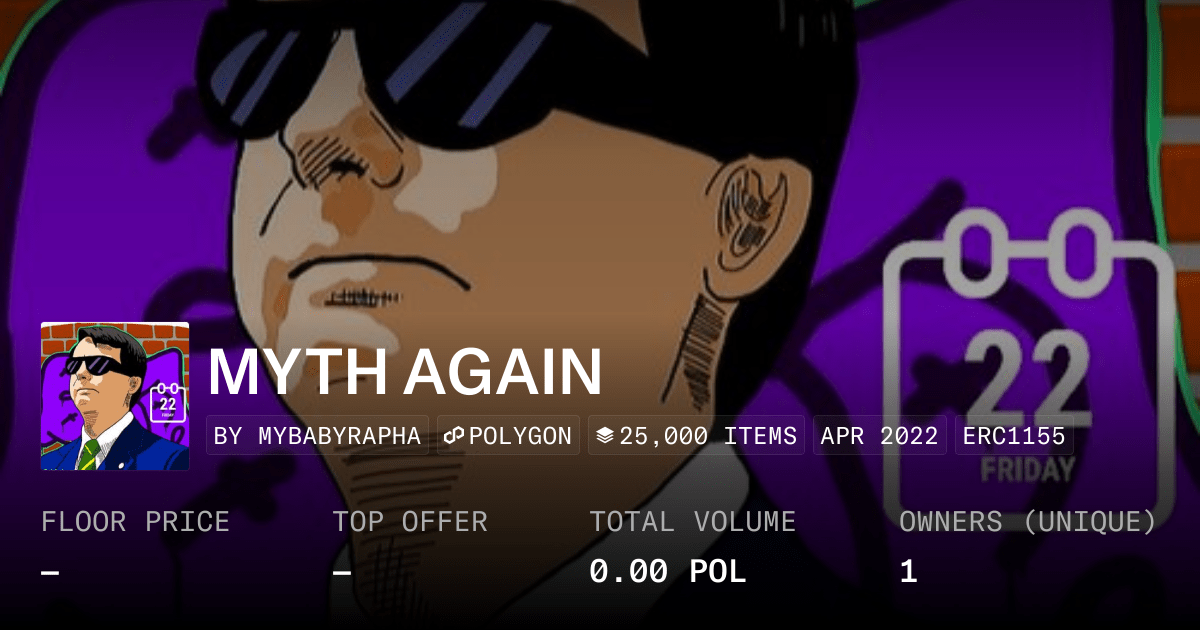Click the FLOOR PRICE label
This screenshot has height=630, width=1200.
(135, 522)
